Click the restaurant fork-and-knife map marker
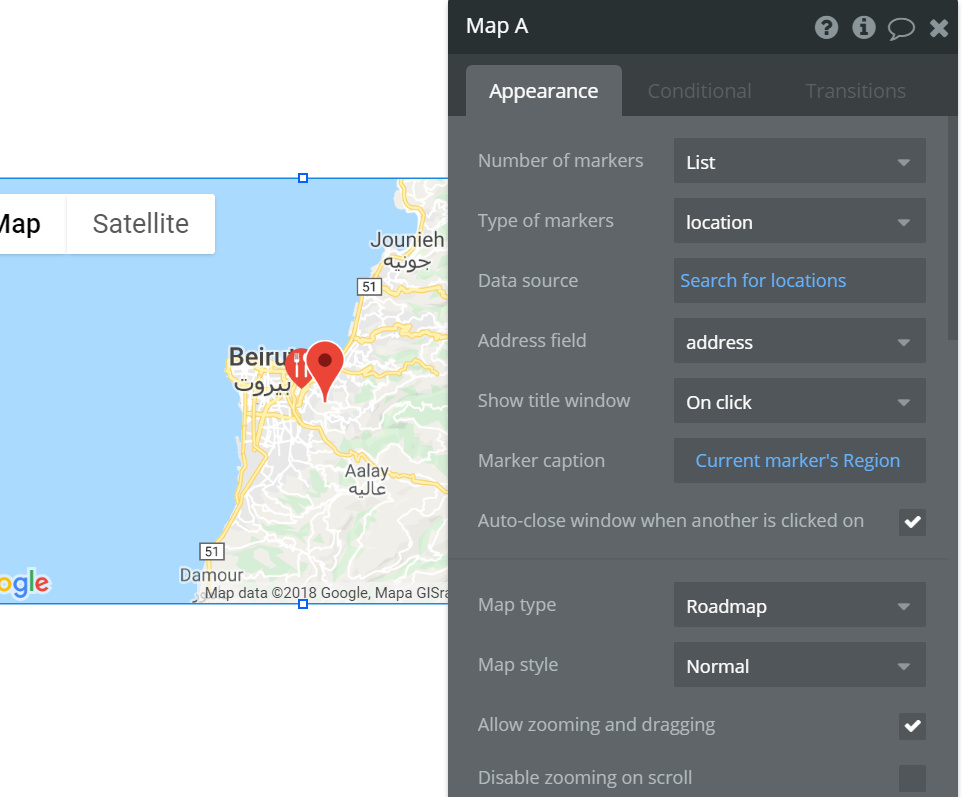 (298, 367)
